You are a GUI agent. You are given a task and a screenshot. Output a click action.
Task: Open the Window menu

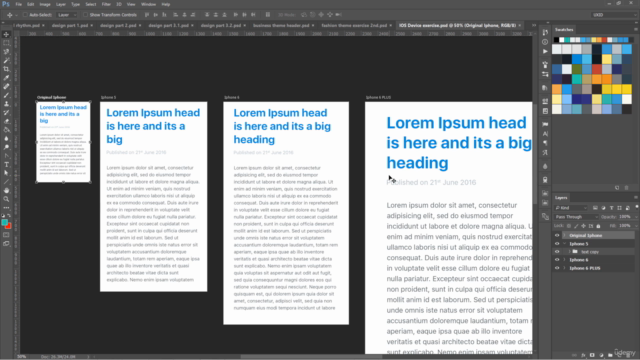(x=148, y=4)
